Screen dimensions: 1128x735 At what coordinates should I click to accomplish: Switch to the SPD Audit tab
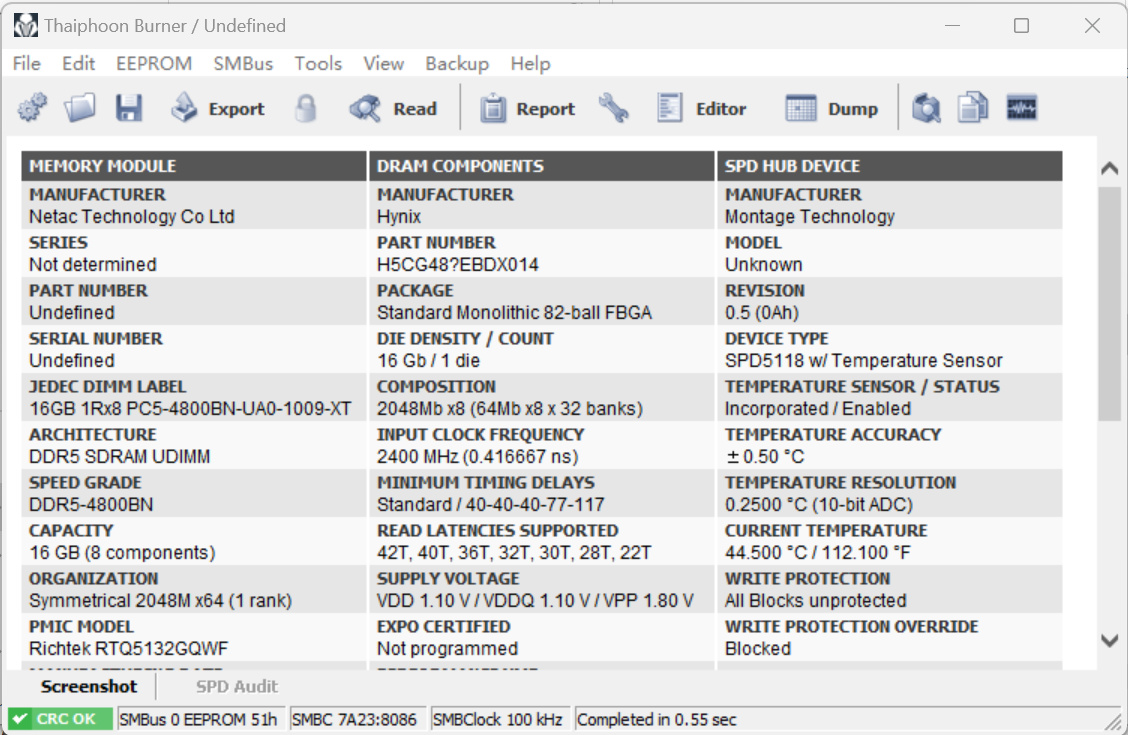coord(237,686)
